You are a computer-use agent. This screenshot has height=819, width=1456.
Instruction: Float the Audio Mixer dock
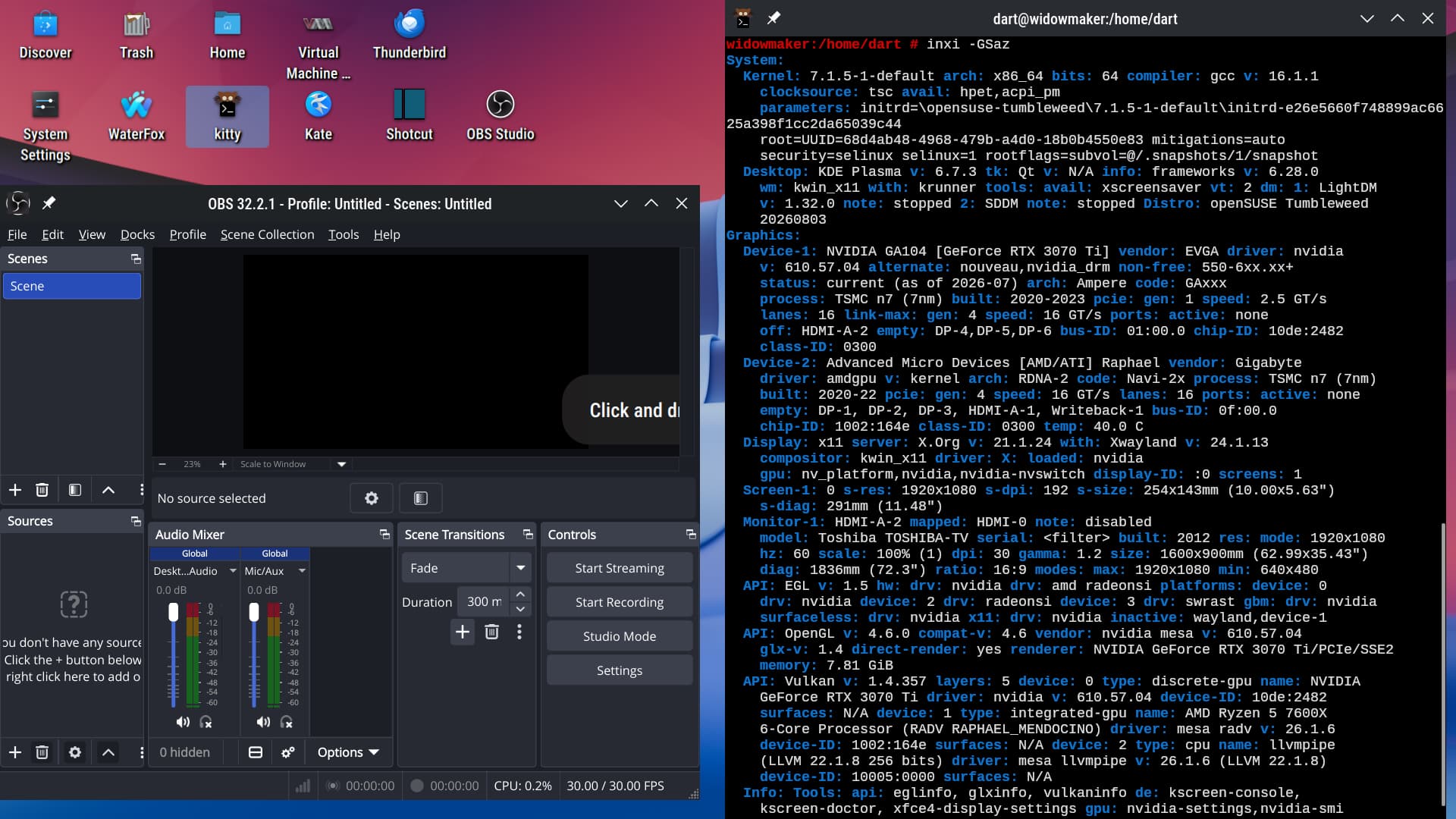pos(384,535)
